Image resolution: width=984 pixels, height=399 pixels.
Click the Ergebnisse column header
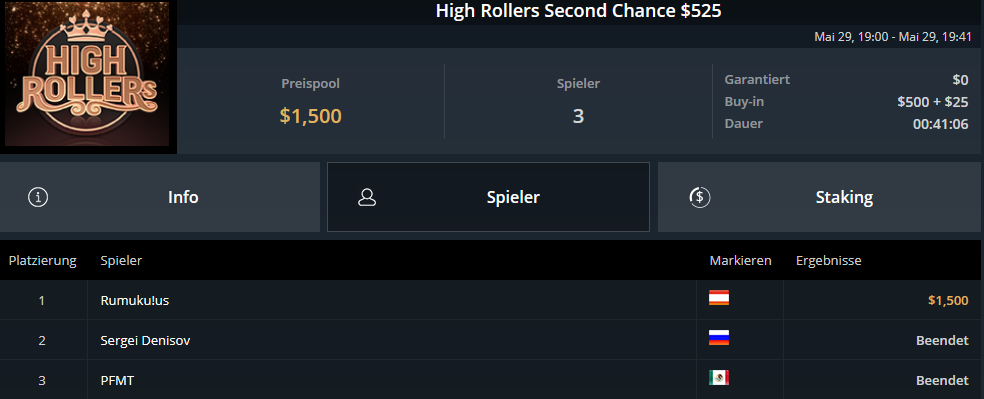click(x=828, y=260)
